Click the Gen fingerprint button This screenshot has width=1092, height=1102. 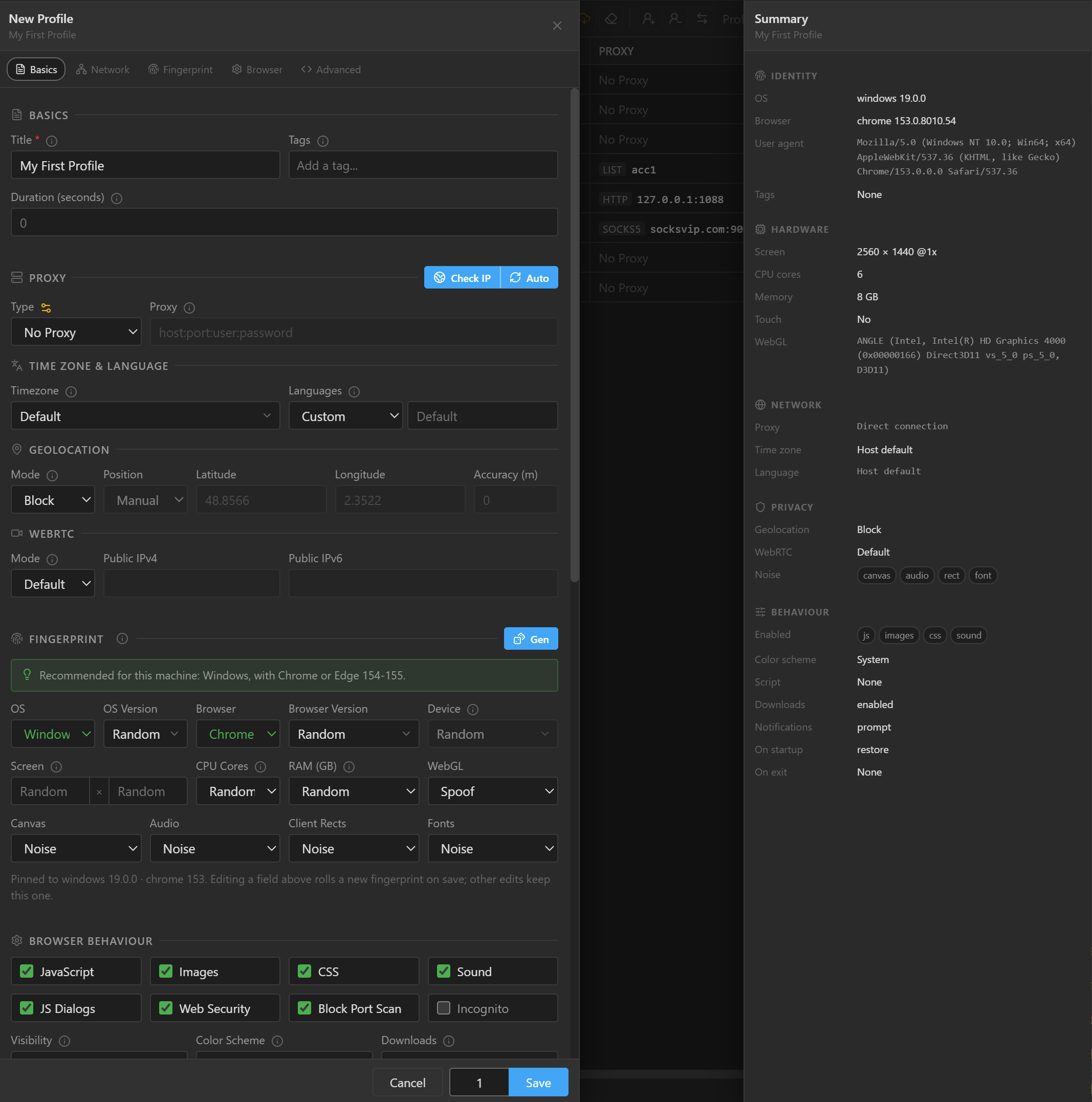tap(531, 639)
